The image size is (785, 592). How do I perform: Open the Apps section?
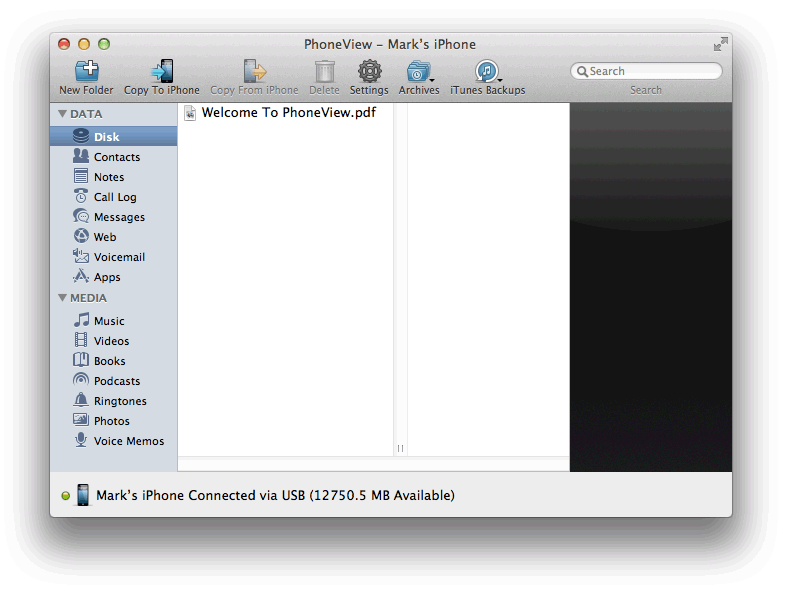click(x=107, y=277)
